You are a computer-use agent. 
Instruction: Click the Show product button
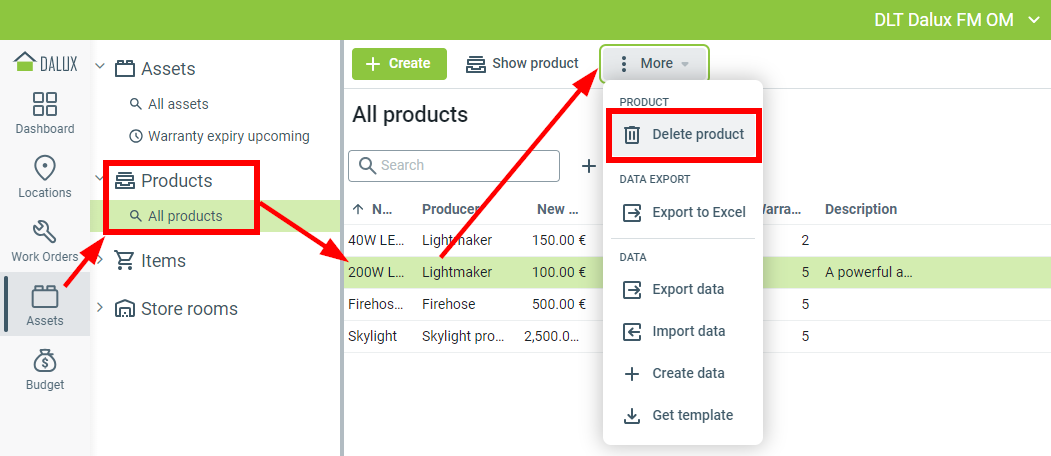point(522,63)
